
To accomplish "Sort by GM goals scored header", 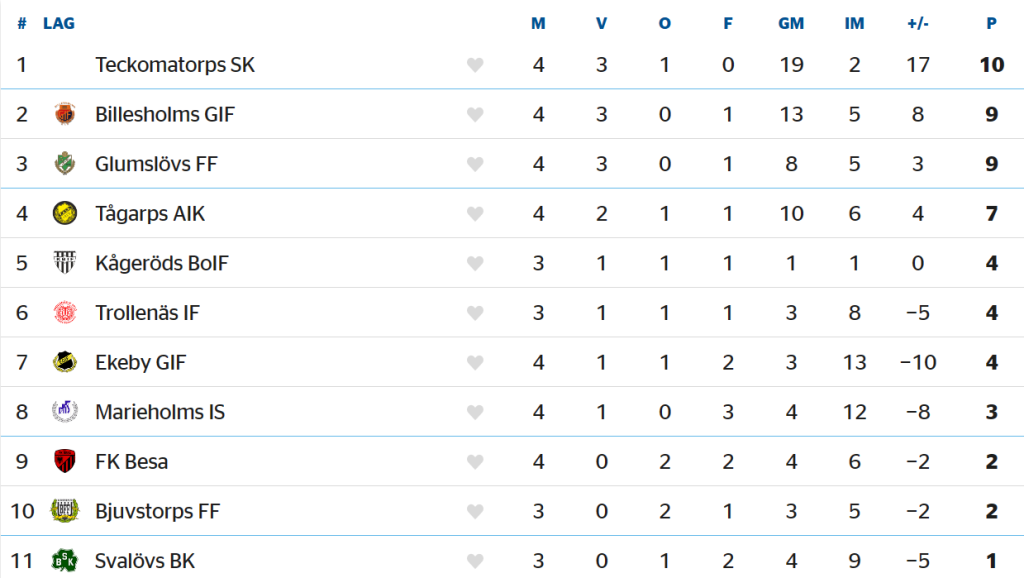I will coord(791,24).
